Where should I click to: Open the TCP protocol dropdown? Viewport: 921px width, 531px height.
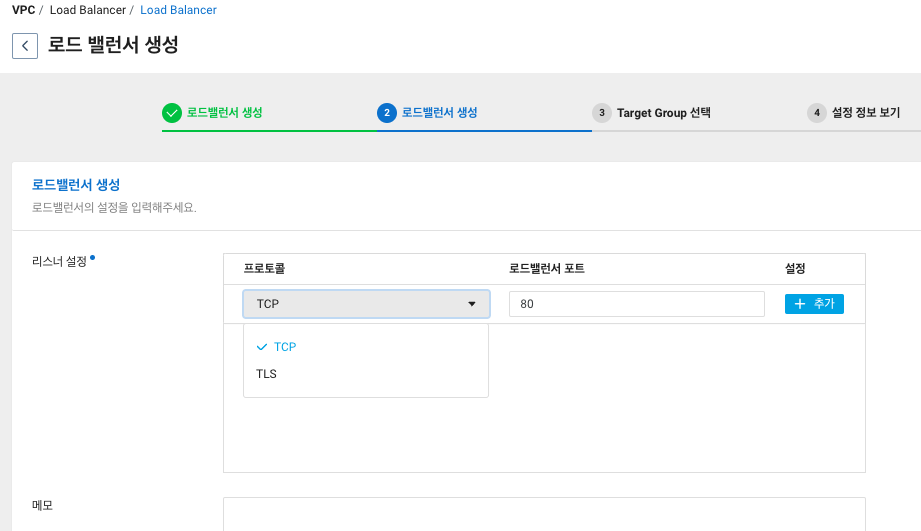pos(367,304)
